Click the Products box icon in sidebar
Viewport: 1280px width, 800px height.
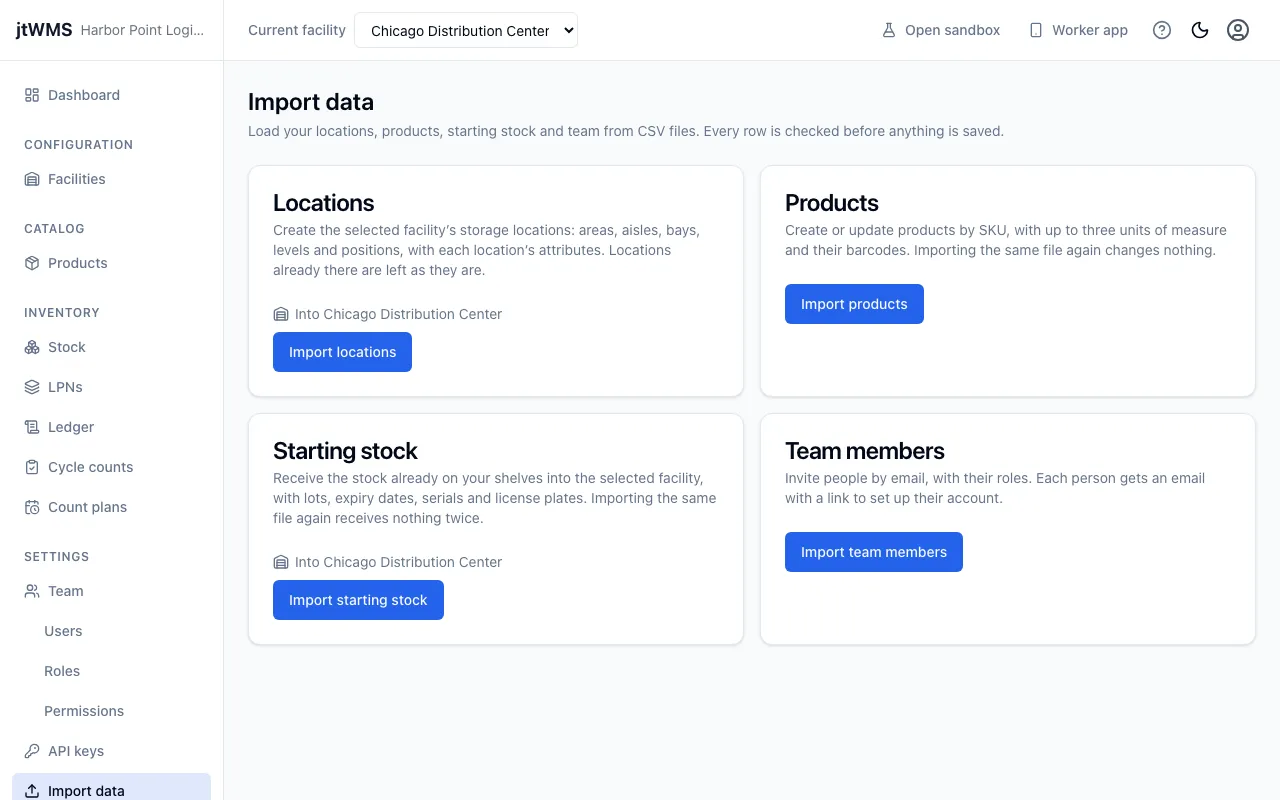tap(32, 263)
